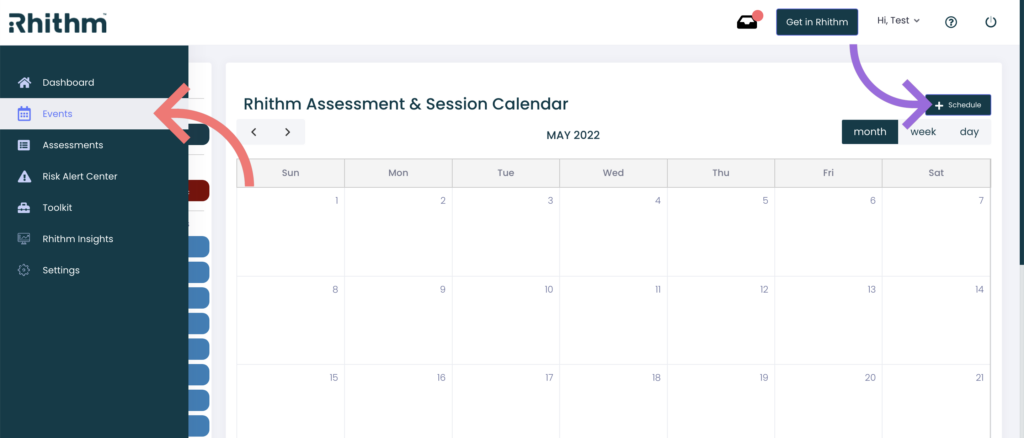
Task: Click the Get in Rhithm button
Action: coord(816,22)
